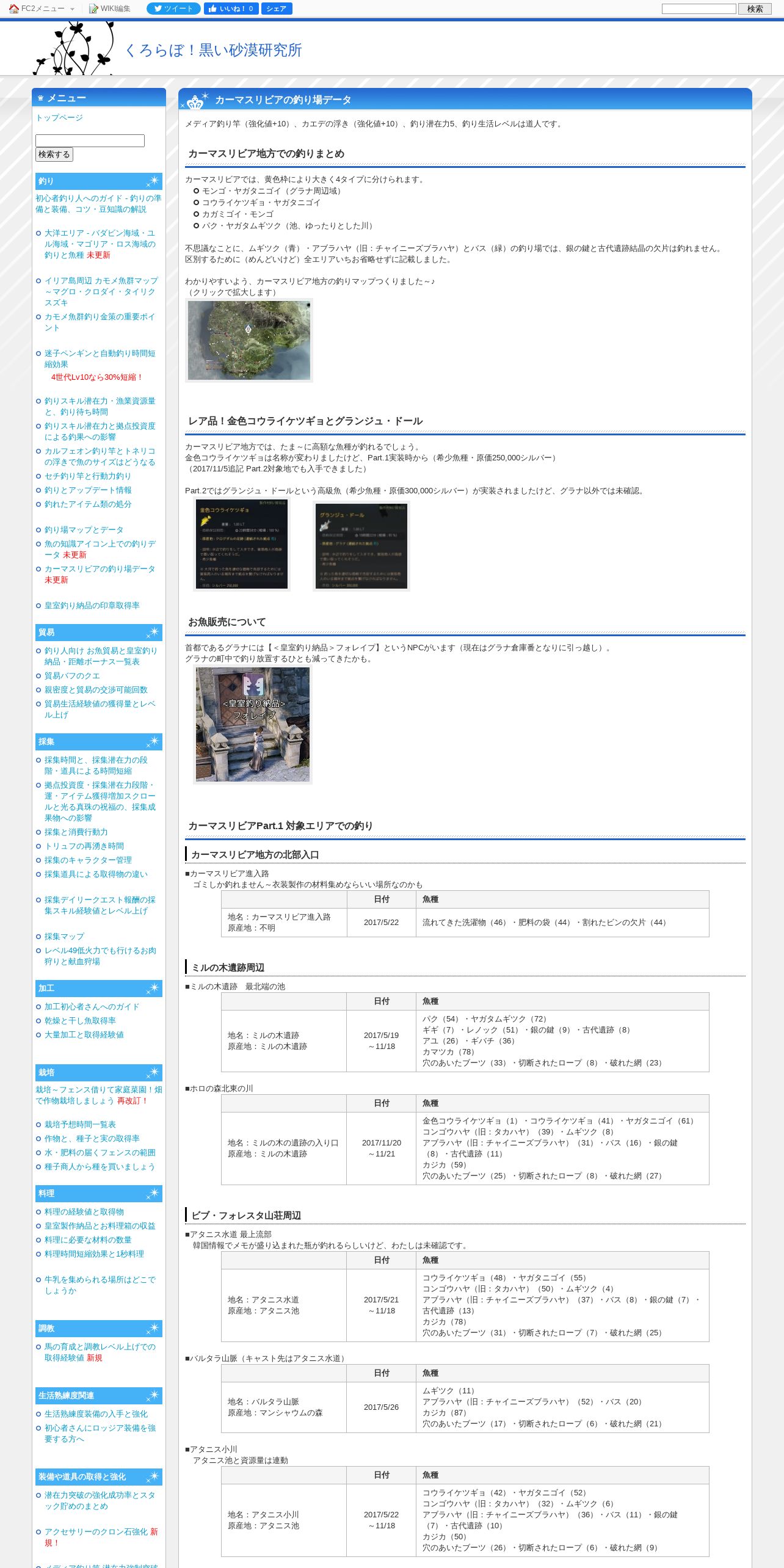
Task: Open the 栽培予想時間一覧表 link
Action: (80, 1124)
